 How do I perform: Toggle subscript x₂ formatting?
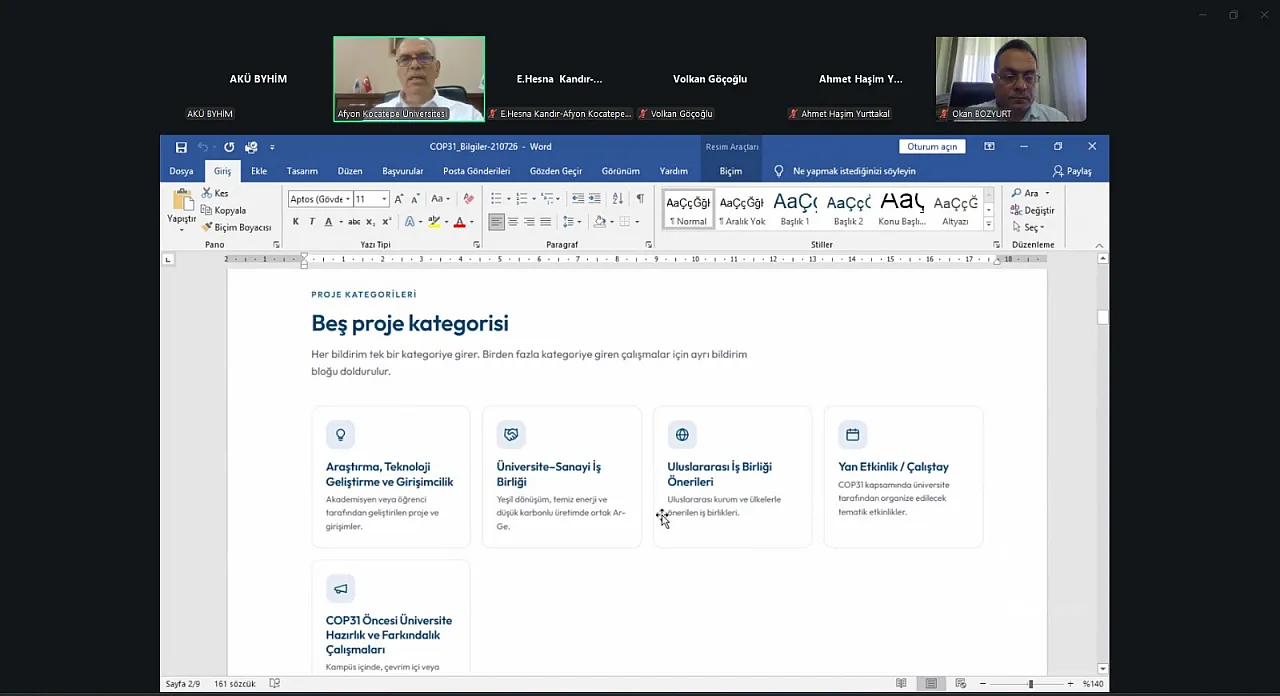370,222
